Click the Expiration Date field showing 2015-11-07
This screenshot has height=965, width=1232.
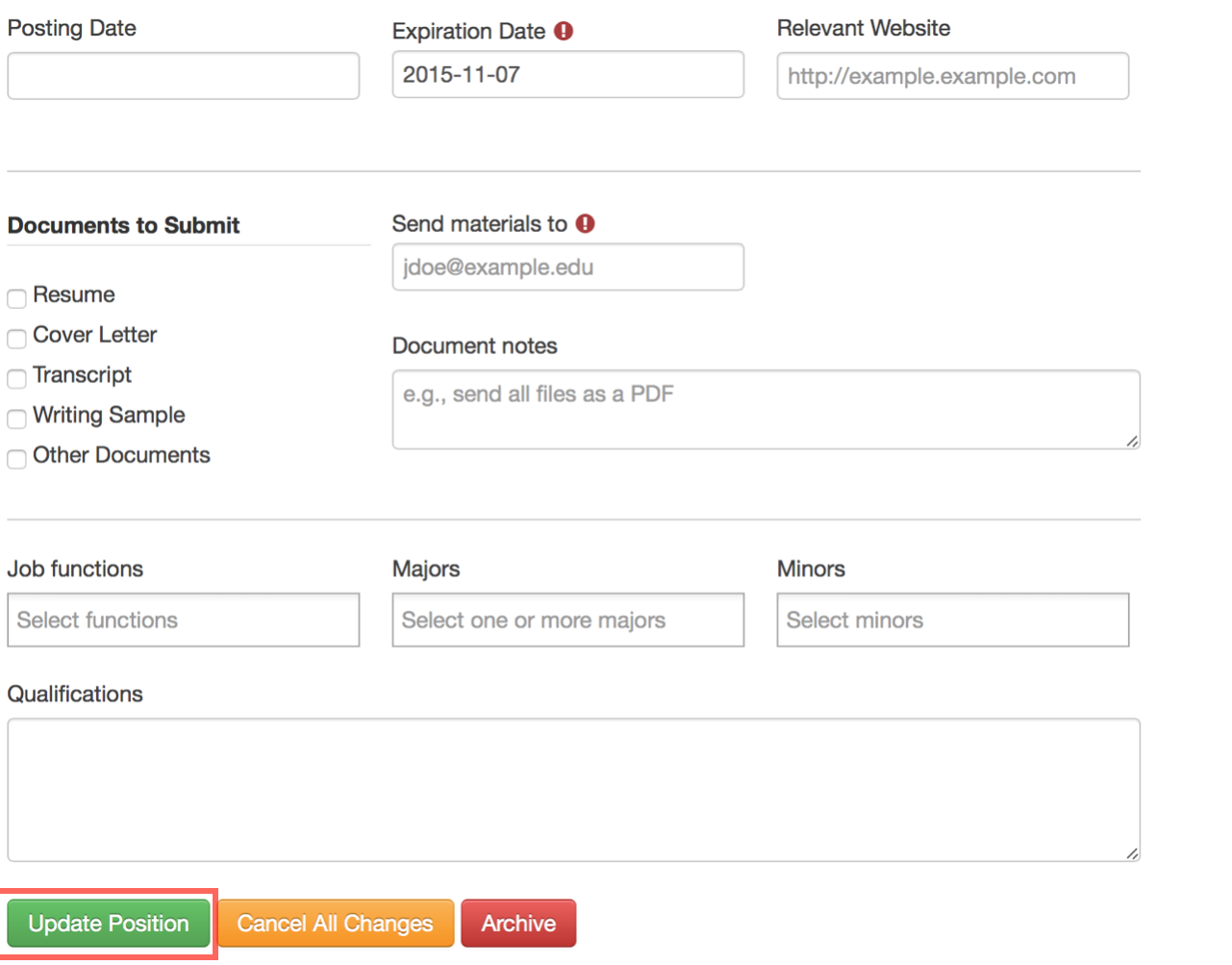pyautogui.click(x=567, y=75)
